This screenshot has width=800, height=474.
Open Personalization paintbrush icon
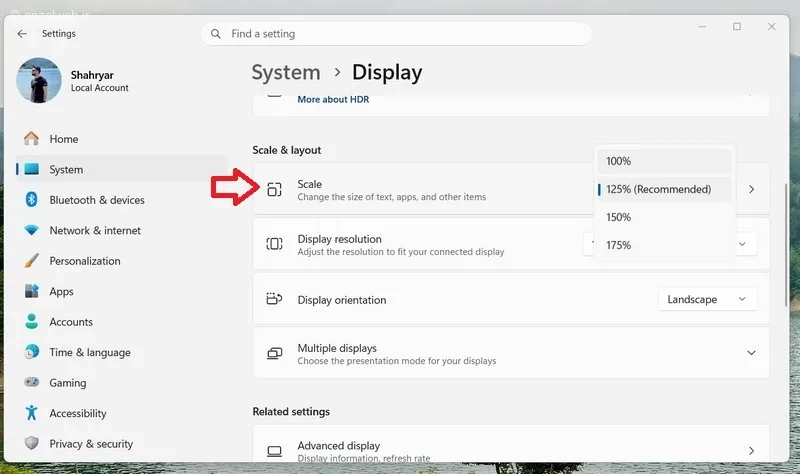[x=31, y=261]
